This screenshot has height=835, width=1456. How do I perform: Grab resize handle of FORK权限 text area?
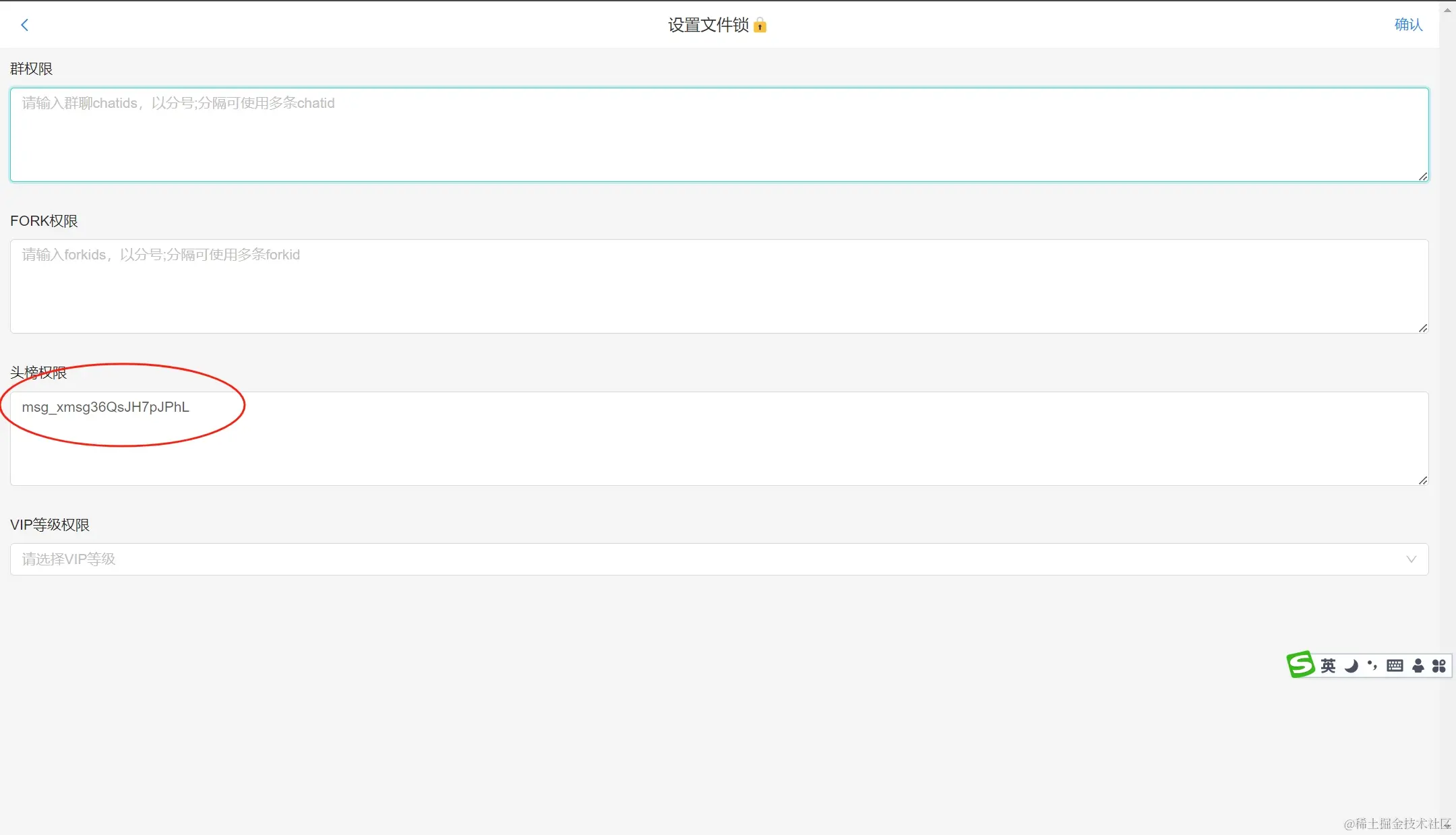tap(1423, 328)
